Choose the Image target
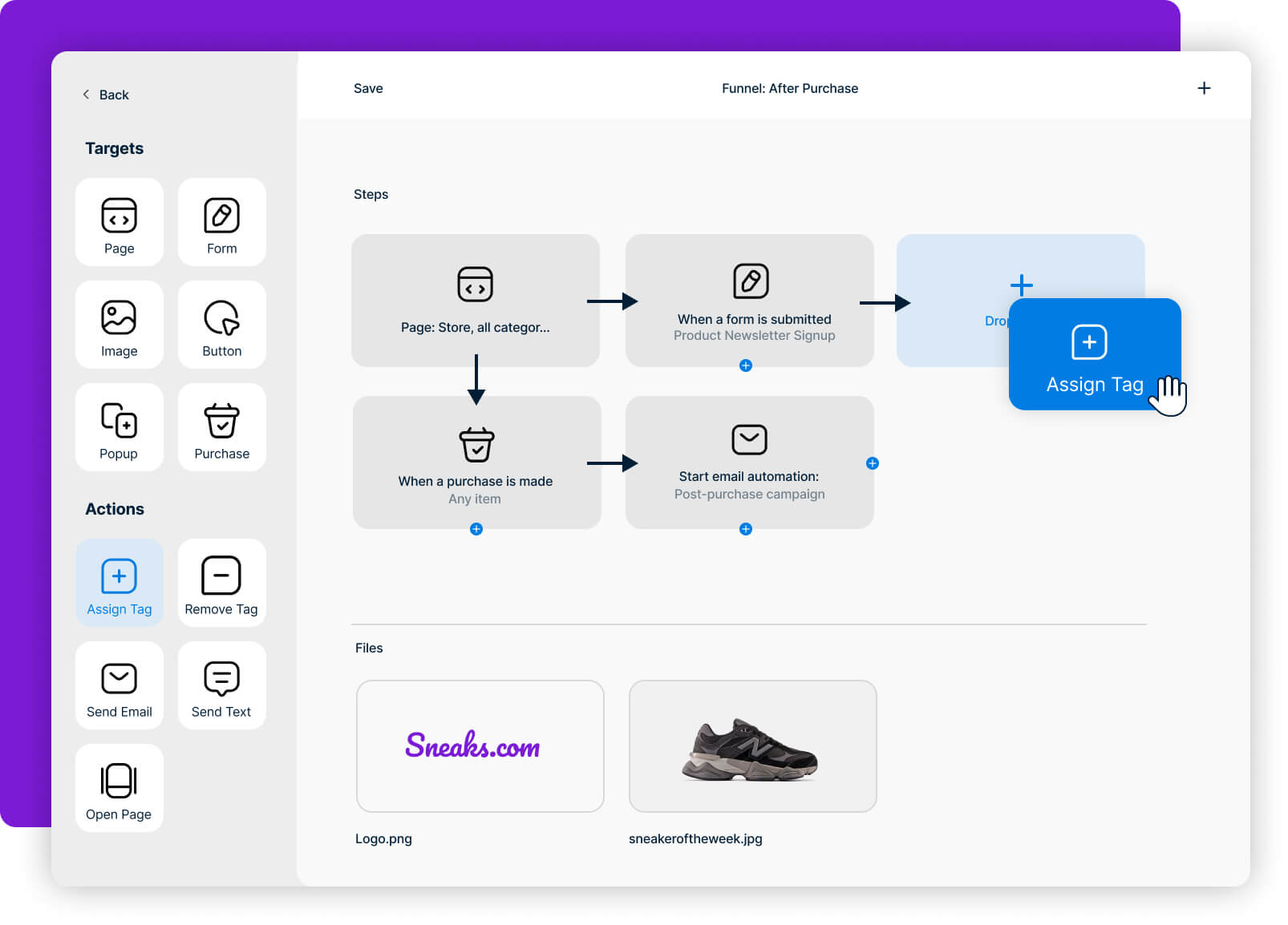The width and height of the screenshot is (1288, 925). pos(119,325)
